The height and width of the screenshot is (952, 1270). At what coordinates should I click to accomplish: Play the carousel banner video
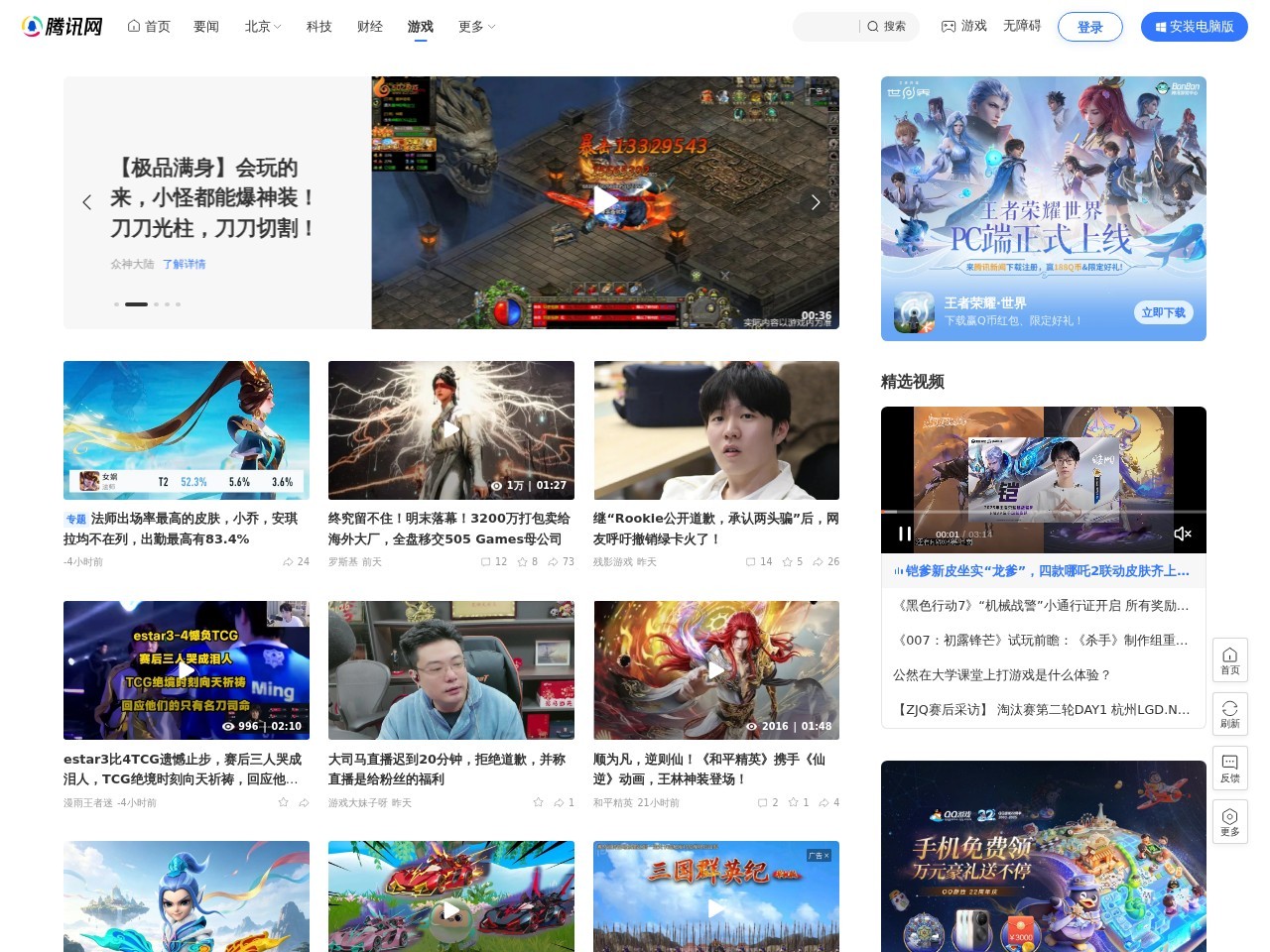(x=605, y=201)
